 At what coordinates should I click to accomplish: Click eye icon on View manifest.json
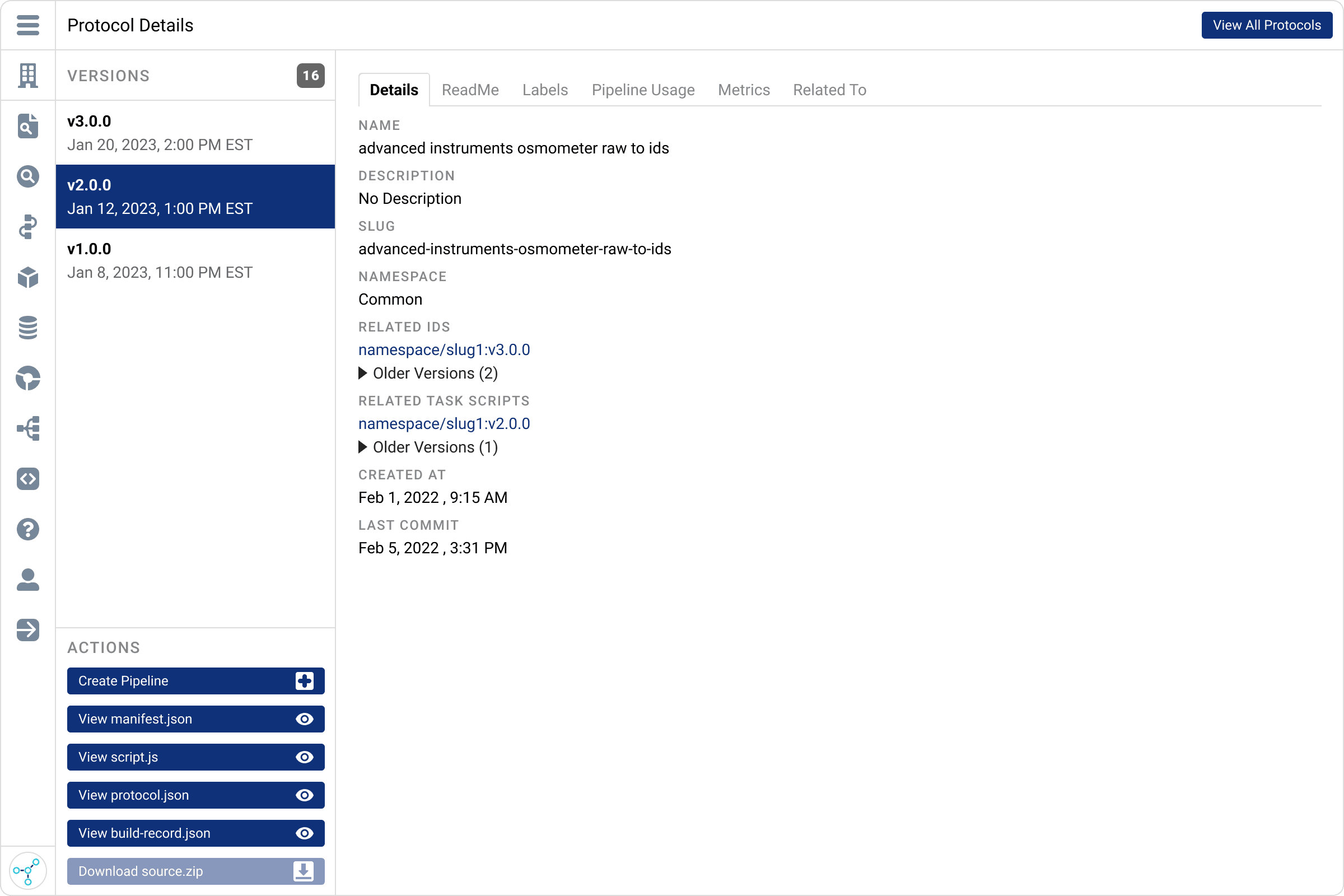point(305,719)
